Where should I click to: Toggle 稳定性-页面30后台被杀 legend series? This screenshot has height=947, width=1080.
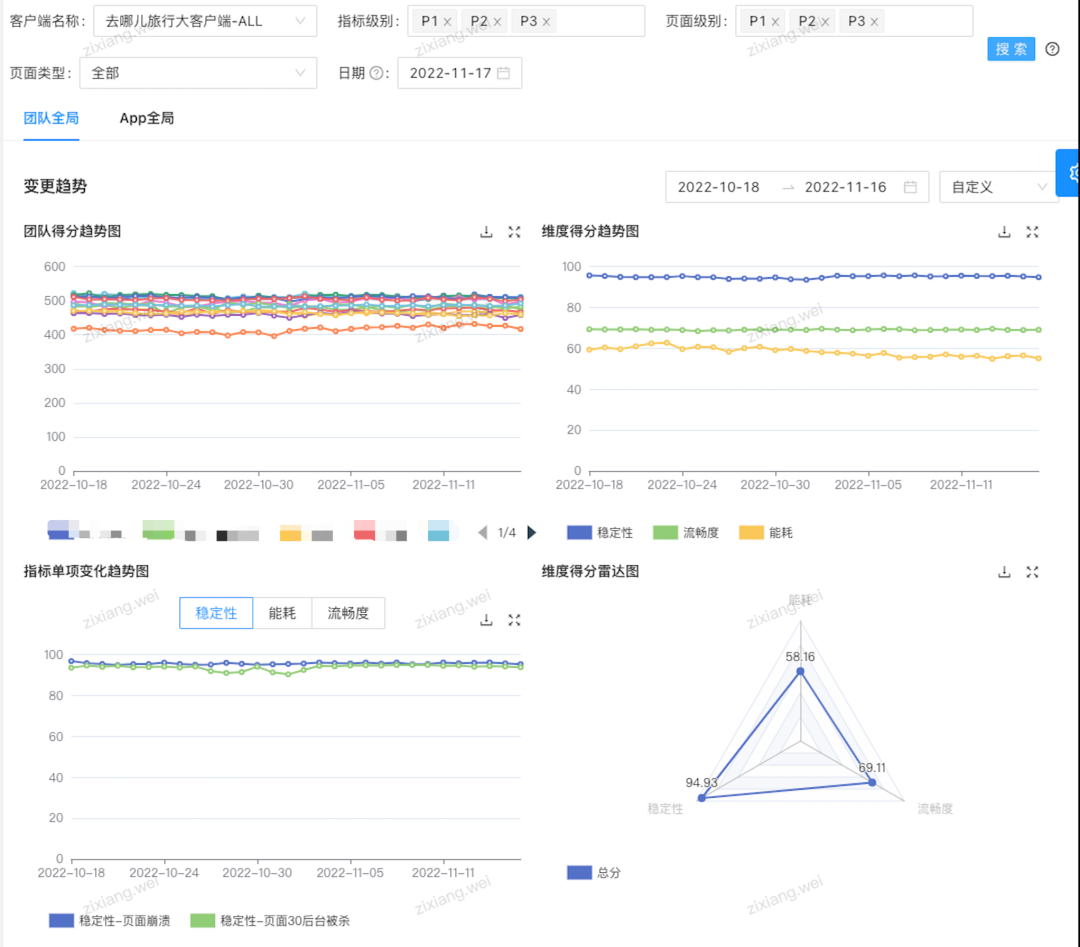[x=270, y=921]
